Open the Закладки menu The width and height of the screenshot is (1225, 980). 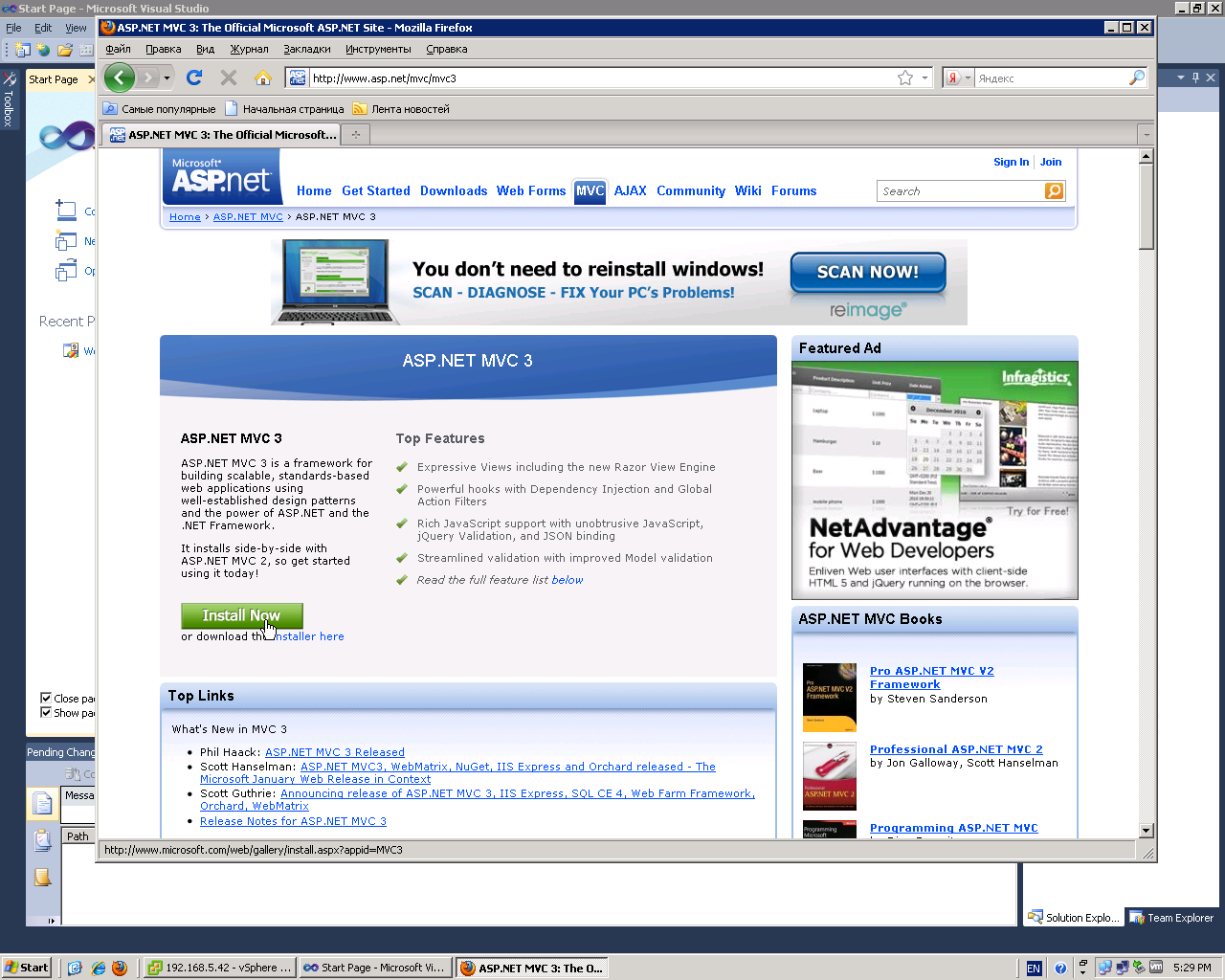pos(307,49)
